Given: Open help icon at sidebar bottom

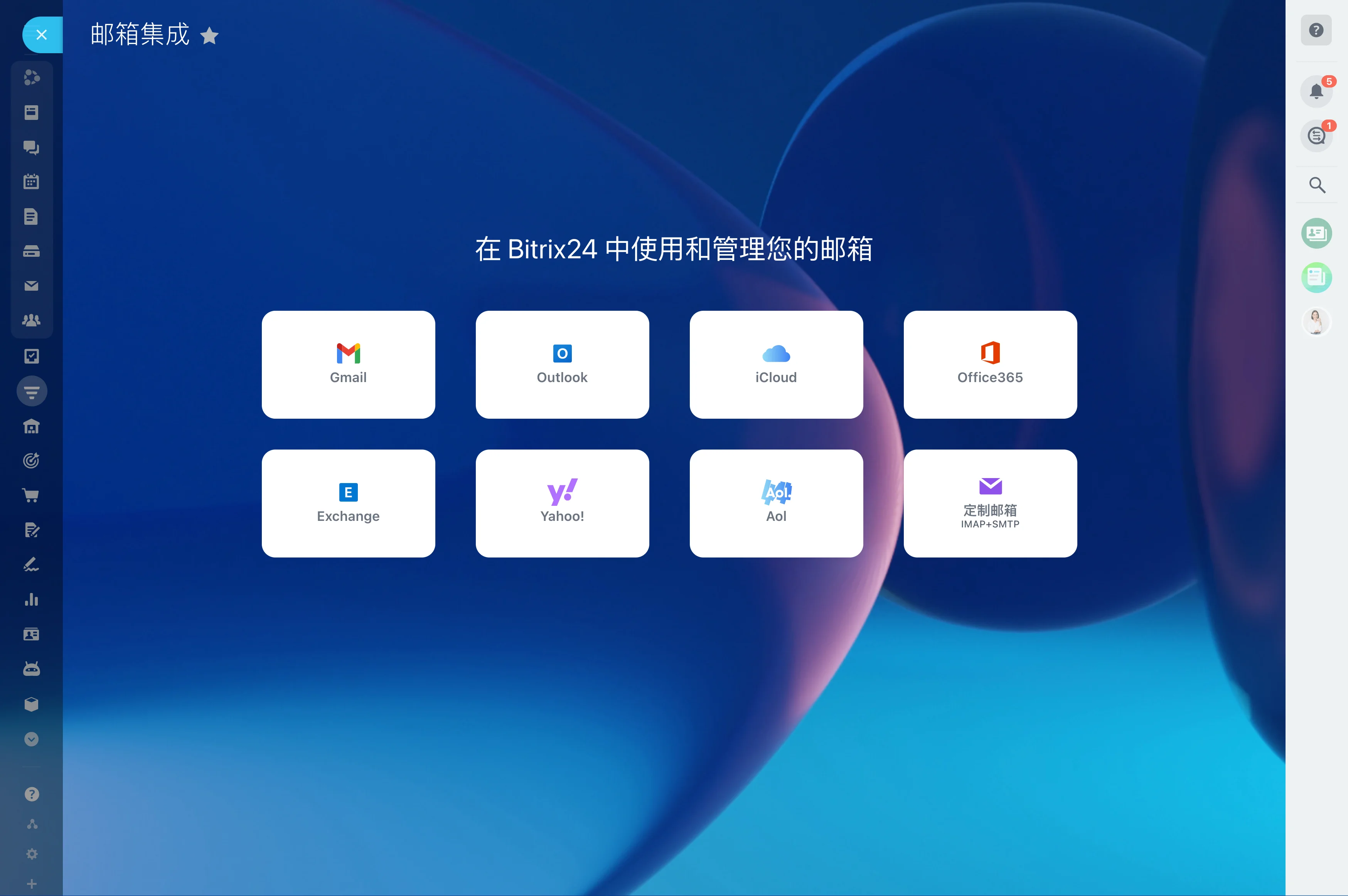Looking at the screenshot, I should pyautogui.click(x=32, y=794).
